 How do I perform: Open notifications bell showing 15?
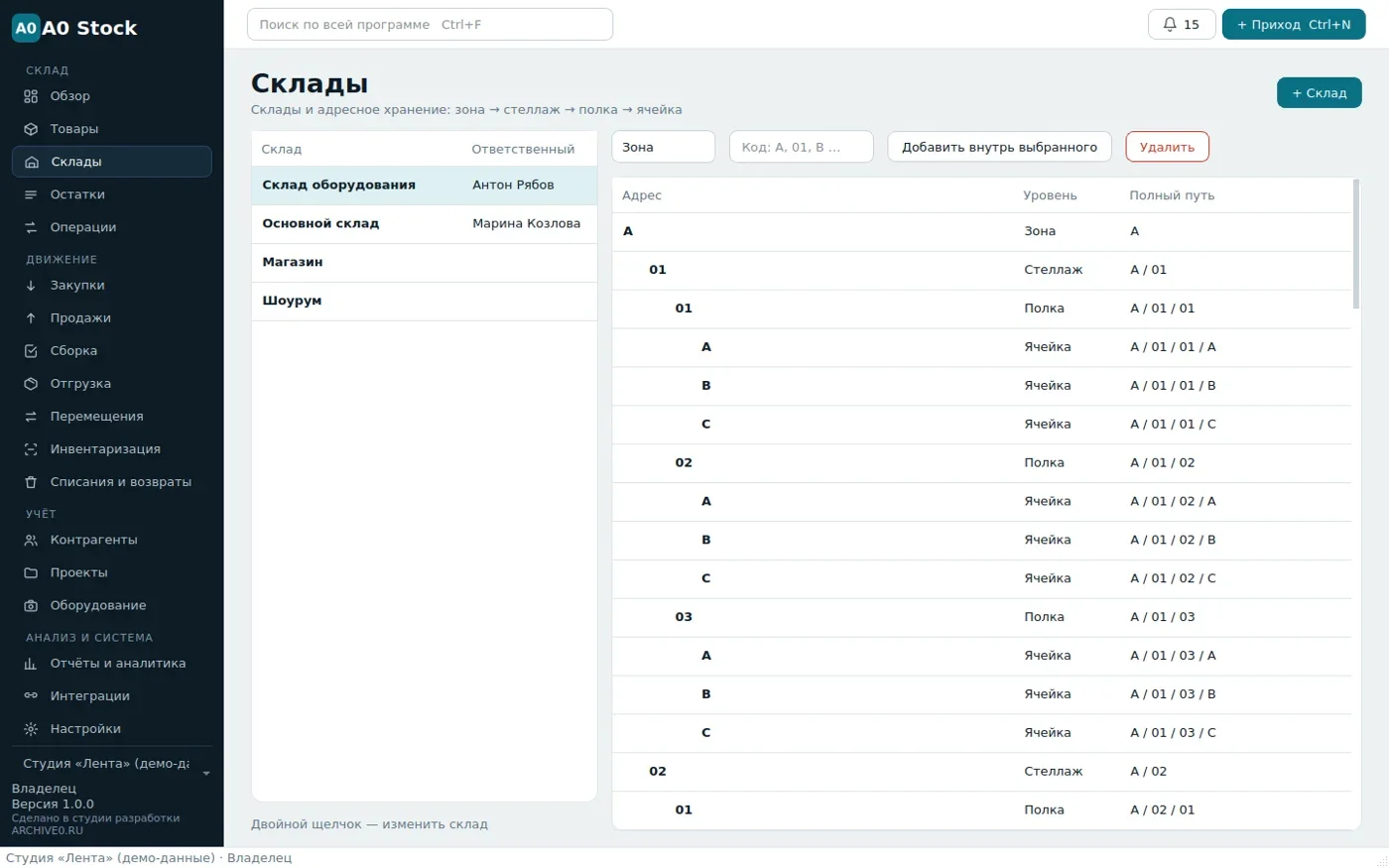[1181, 25]
